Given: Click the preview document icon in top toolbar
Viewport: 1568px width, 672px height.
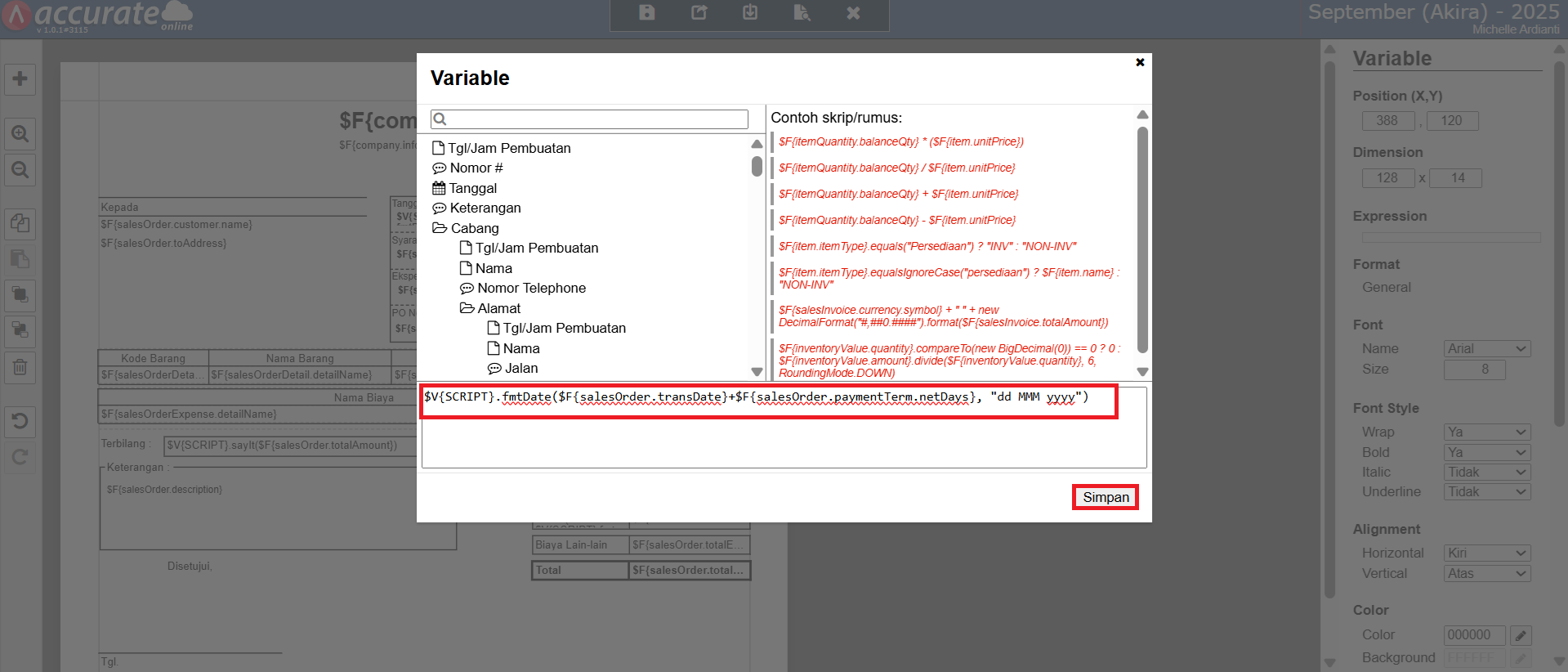Looking at the screenshot, I should click(x=802, y=12).
